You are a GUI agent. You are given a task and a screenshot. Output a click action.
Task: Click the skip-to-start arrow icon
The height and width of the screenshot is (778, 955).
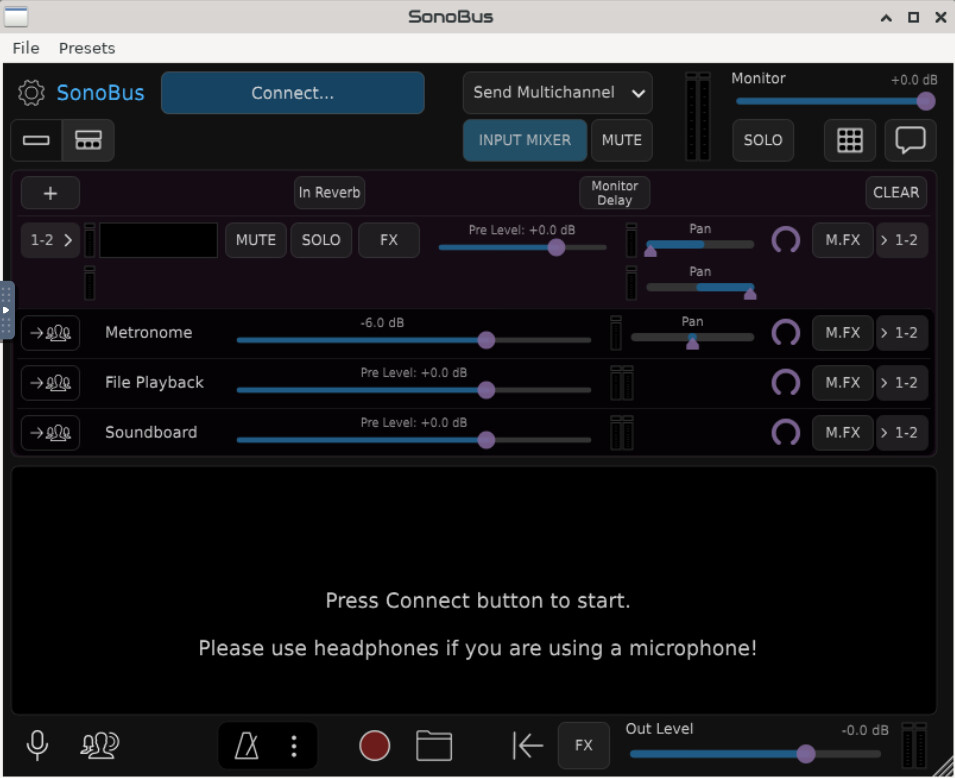[527, 745]
